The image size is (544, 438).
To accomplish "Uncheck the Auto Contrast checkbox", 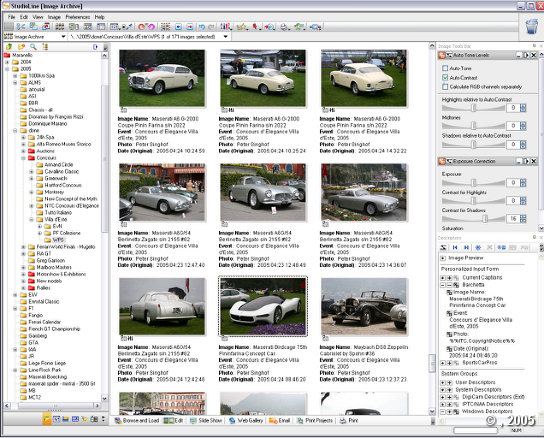I will [445, 77].
